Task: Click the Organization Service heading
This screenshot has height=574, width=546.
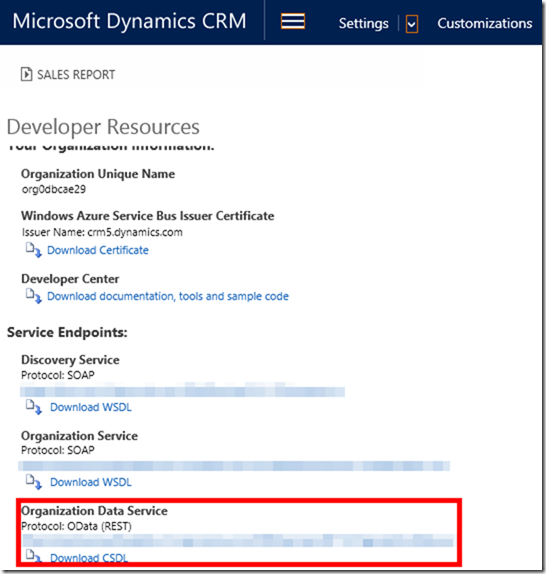Action: tap(79, 436)
